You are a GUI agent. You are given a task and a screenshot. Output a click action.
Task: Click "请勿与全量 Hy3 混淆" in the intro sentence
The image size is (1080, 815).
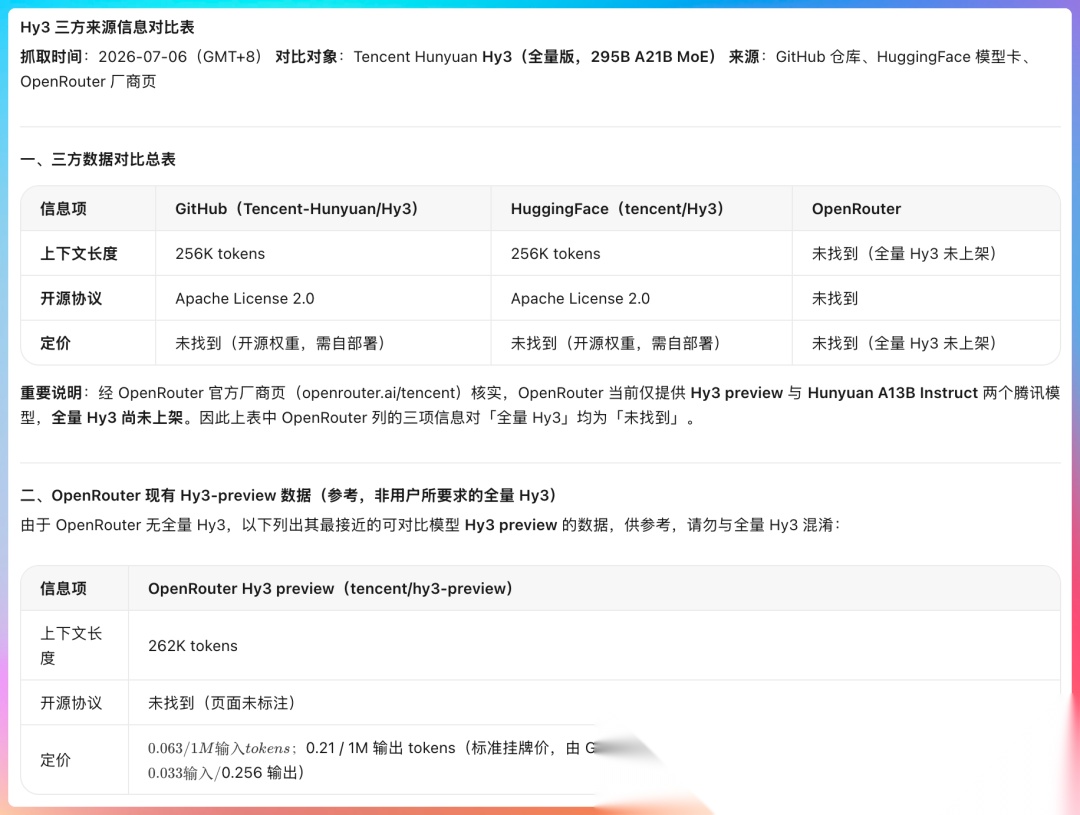click(760, 525)
